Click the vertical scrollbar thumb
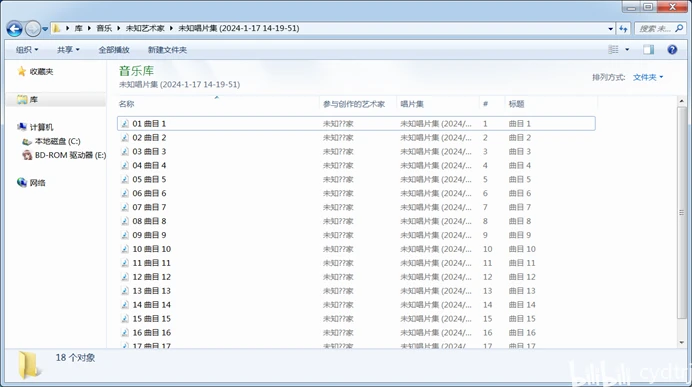Viewport: 692px width, 387px height. coord(682,212)
